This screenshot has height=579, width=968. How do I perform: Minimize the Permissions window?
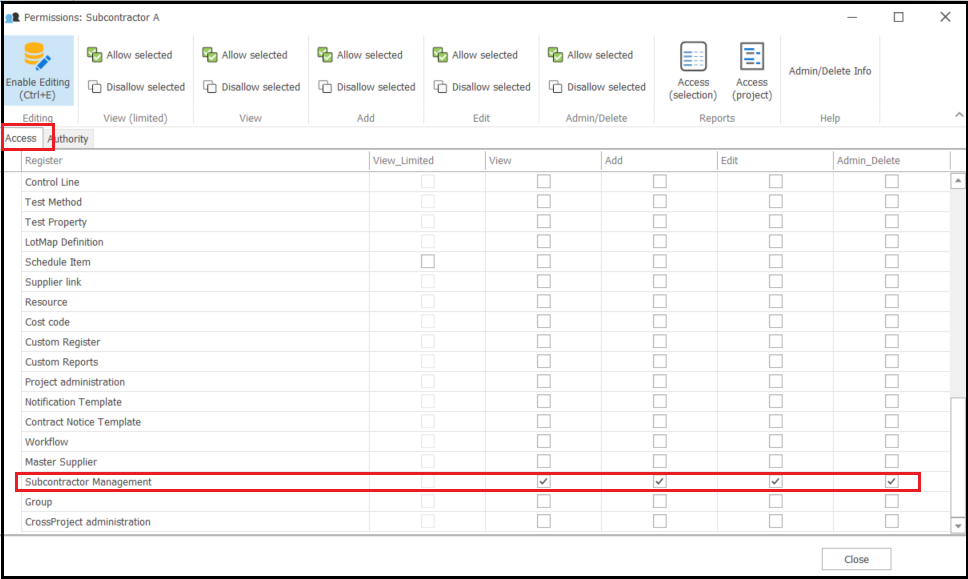point(852,17)
